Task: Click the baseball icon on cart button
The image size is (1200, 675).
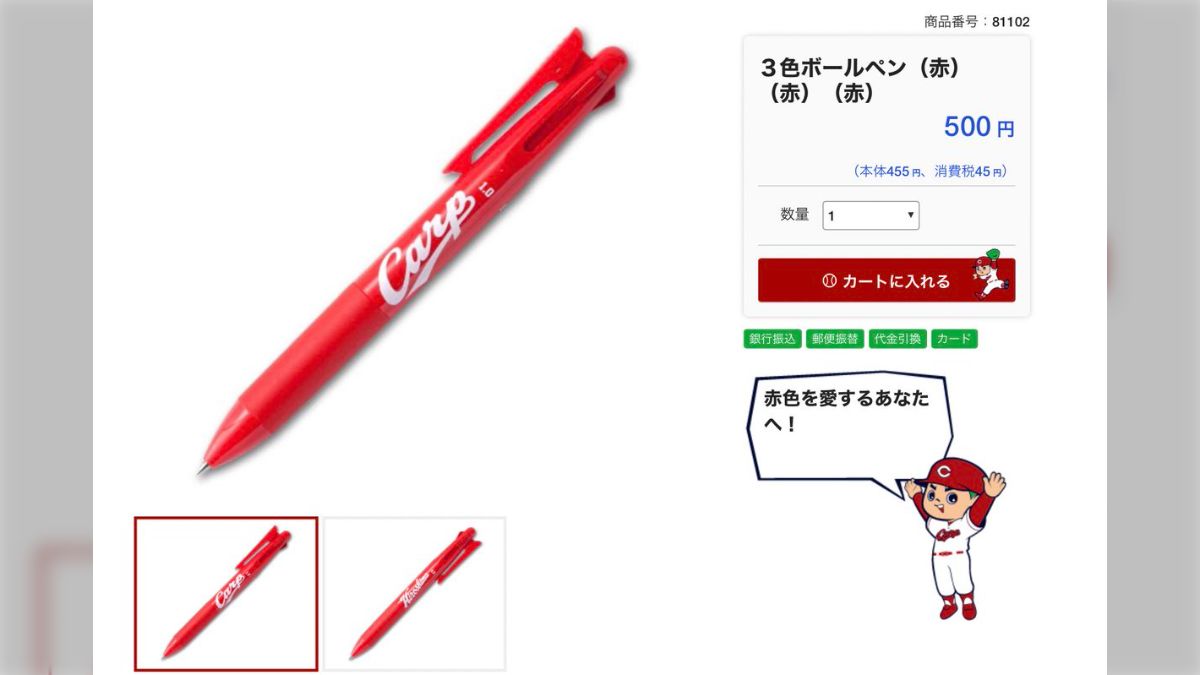Action: 829,281
